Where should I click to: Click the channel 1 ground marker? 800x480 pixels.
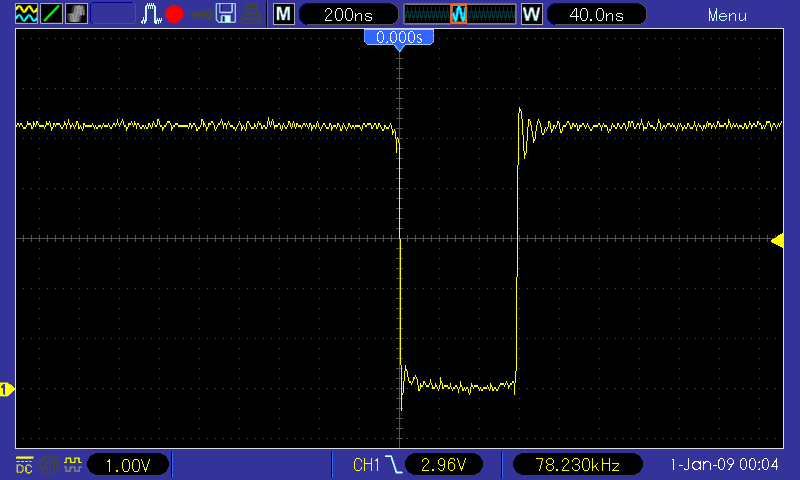6,389
